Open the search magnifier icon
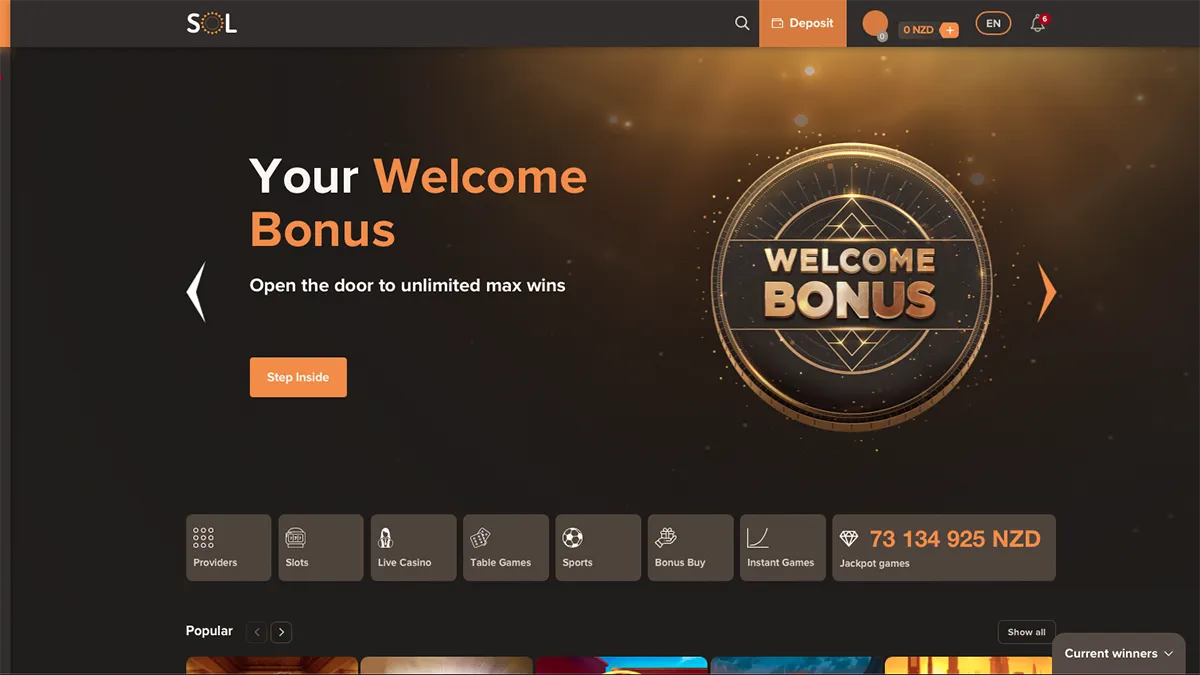Screen dimensions: 1200x675 [x=742, y=23]
